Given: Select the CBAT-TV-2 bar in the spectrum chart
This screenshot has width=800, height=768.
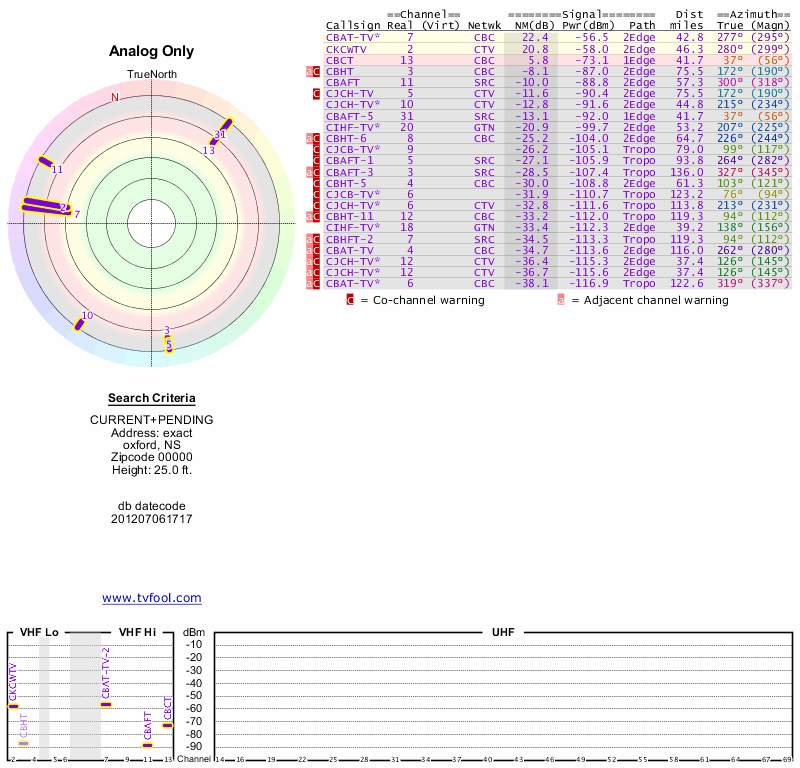Looking at the screenshot, I should (106, 704).
